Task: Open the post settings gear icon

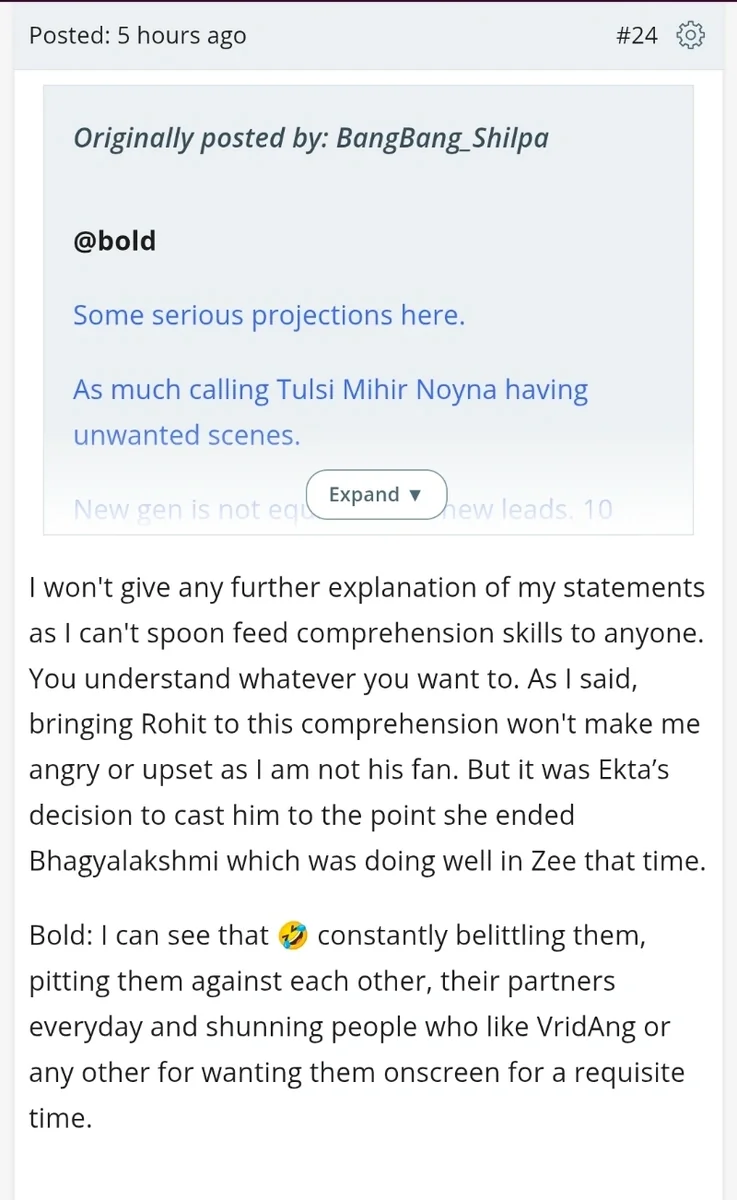Action: point(691,36)
